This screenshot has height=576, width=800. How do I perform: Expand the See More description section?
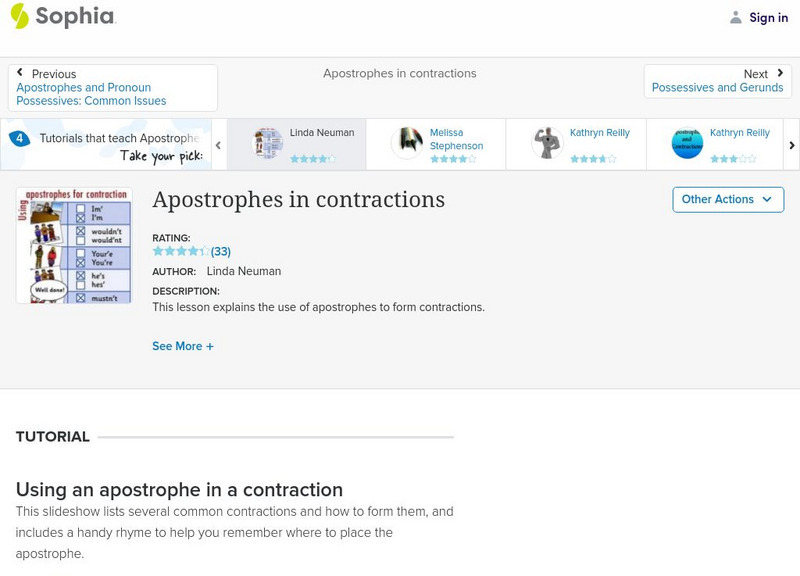click(x=183, y=346)
